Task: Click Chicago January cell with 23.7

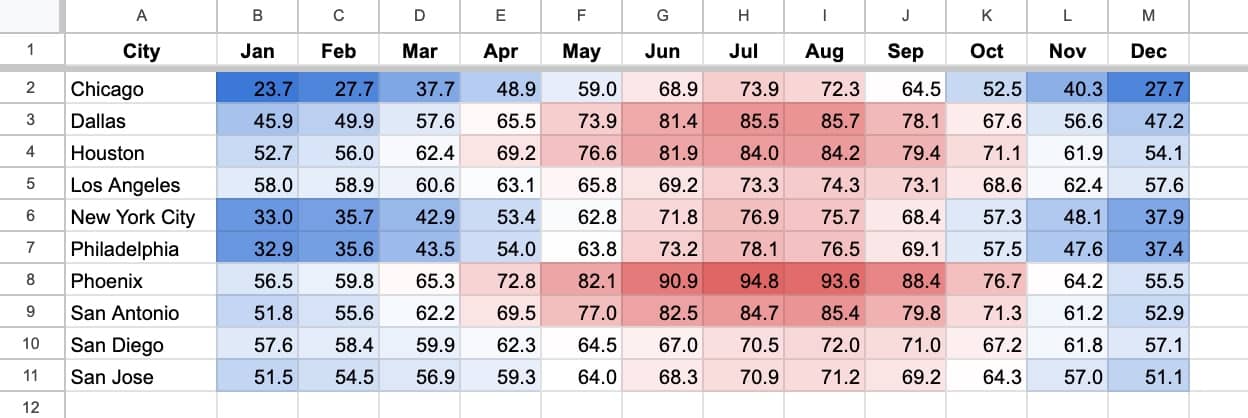Action: pos(257,89)
